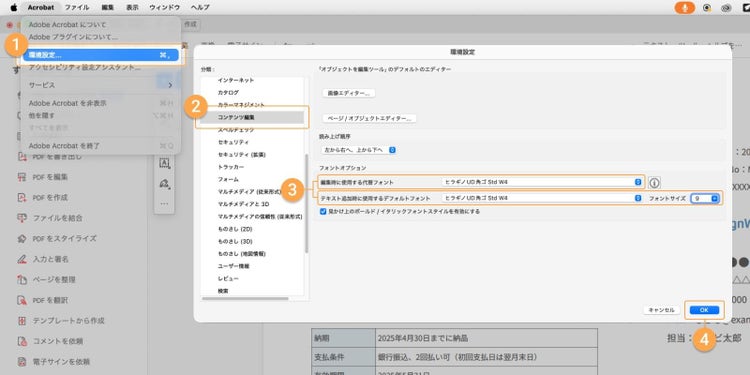Open the フォントサイズ combo box
This screenshot has width=750, height=375.
(x=705, y=199)
